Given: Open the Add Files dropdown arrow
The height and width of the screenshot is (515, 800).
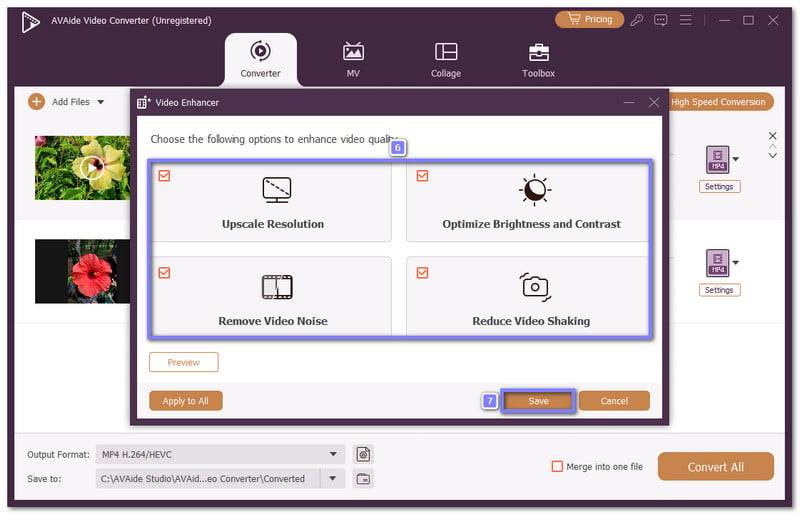Looking at the screenshot, I should [101, 102].
